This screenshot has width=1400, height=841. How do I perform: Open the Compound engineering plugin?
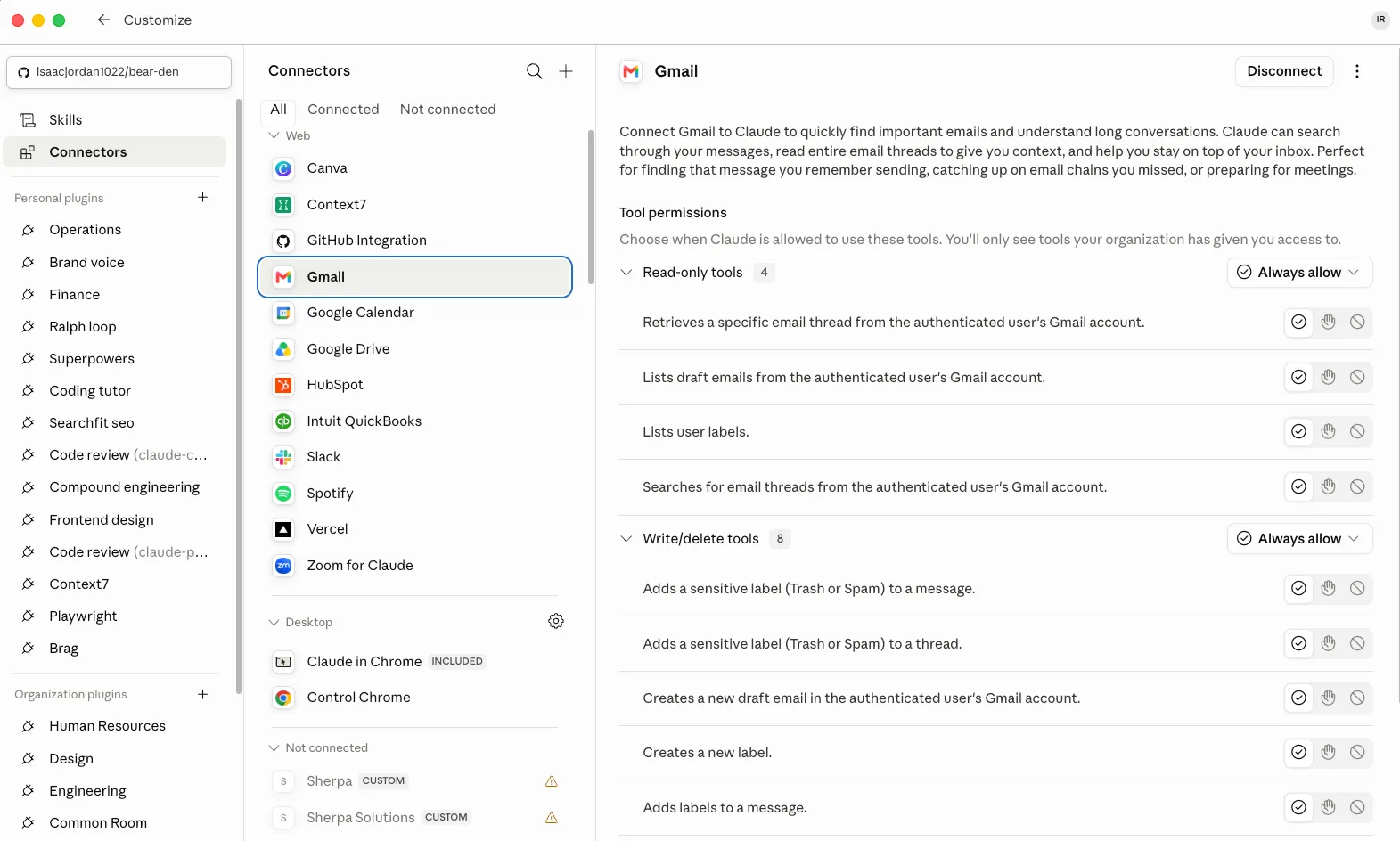pos(115,487)
